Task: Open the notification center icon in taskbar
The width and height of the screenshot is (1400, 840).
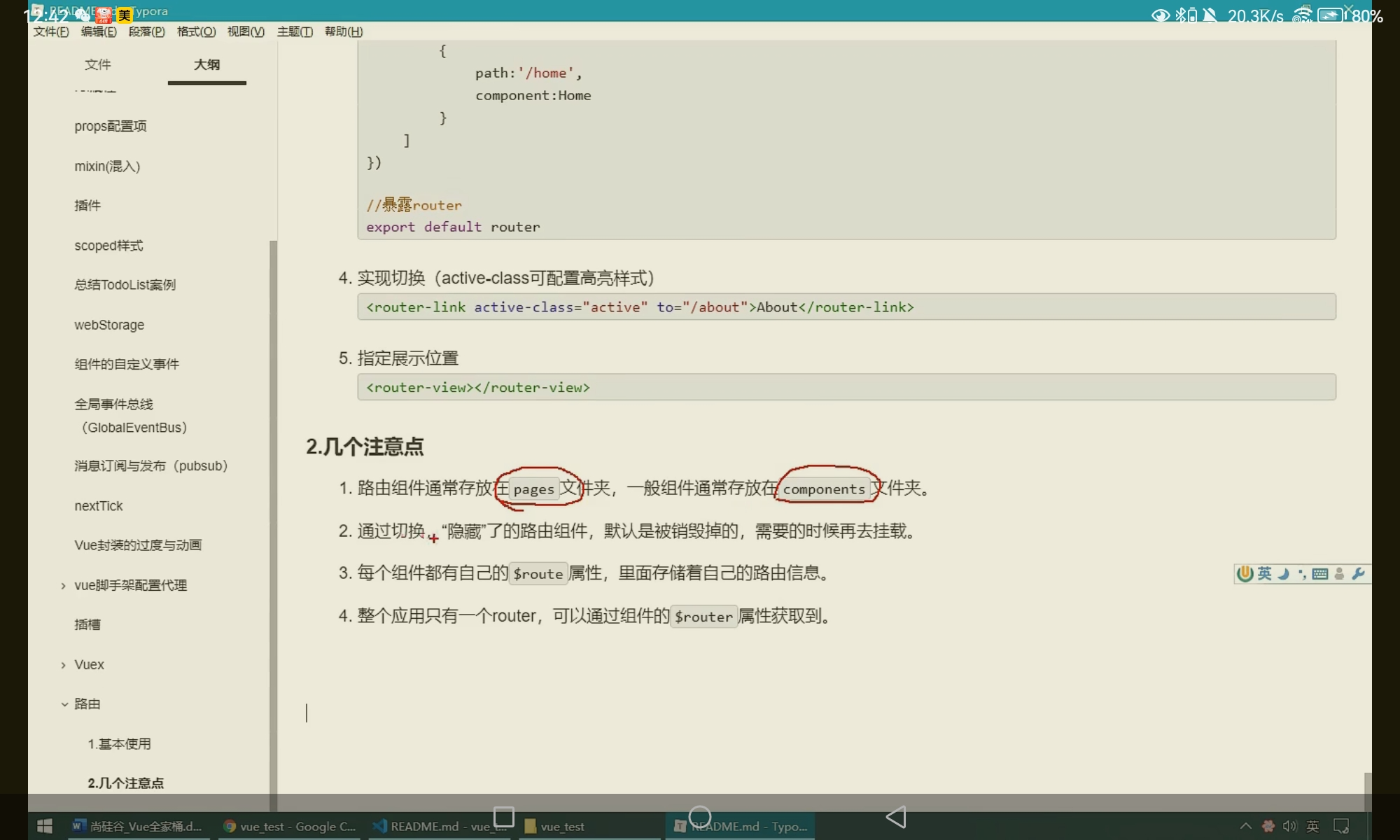Action: tap(1341, 827)
